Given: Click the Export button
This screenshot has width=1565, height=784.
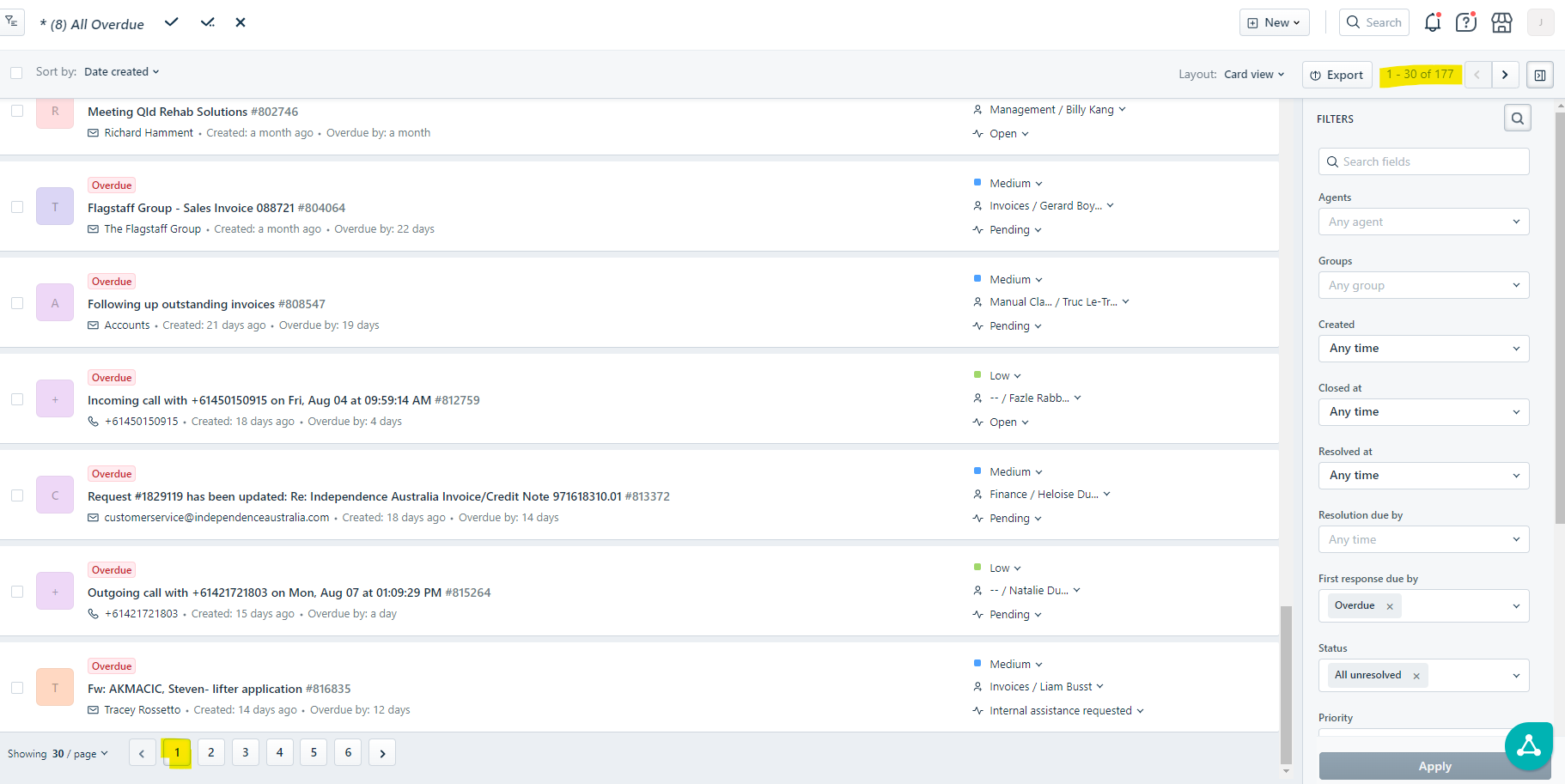Looking at the screenshot, I should (x=1337, y=75).
